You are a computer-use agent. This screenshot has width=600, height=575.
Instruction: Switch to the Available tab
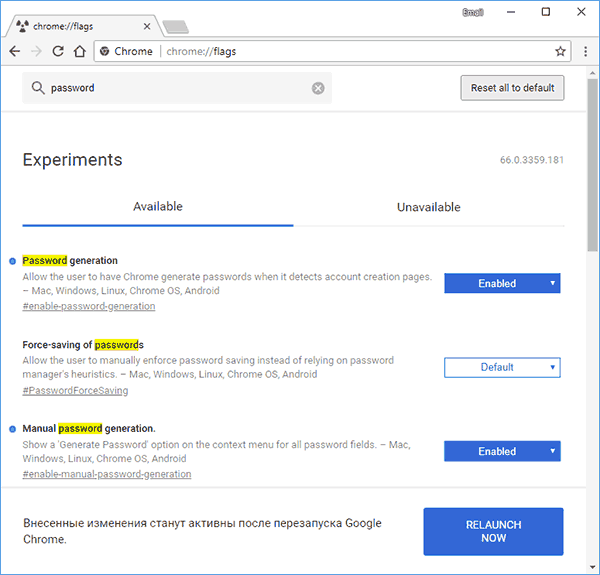pyautogui.click(x=158, y=207)
